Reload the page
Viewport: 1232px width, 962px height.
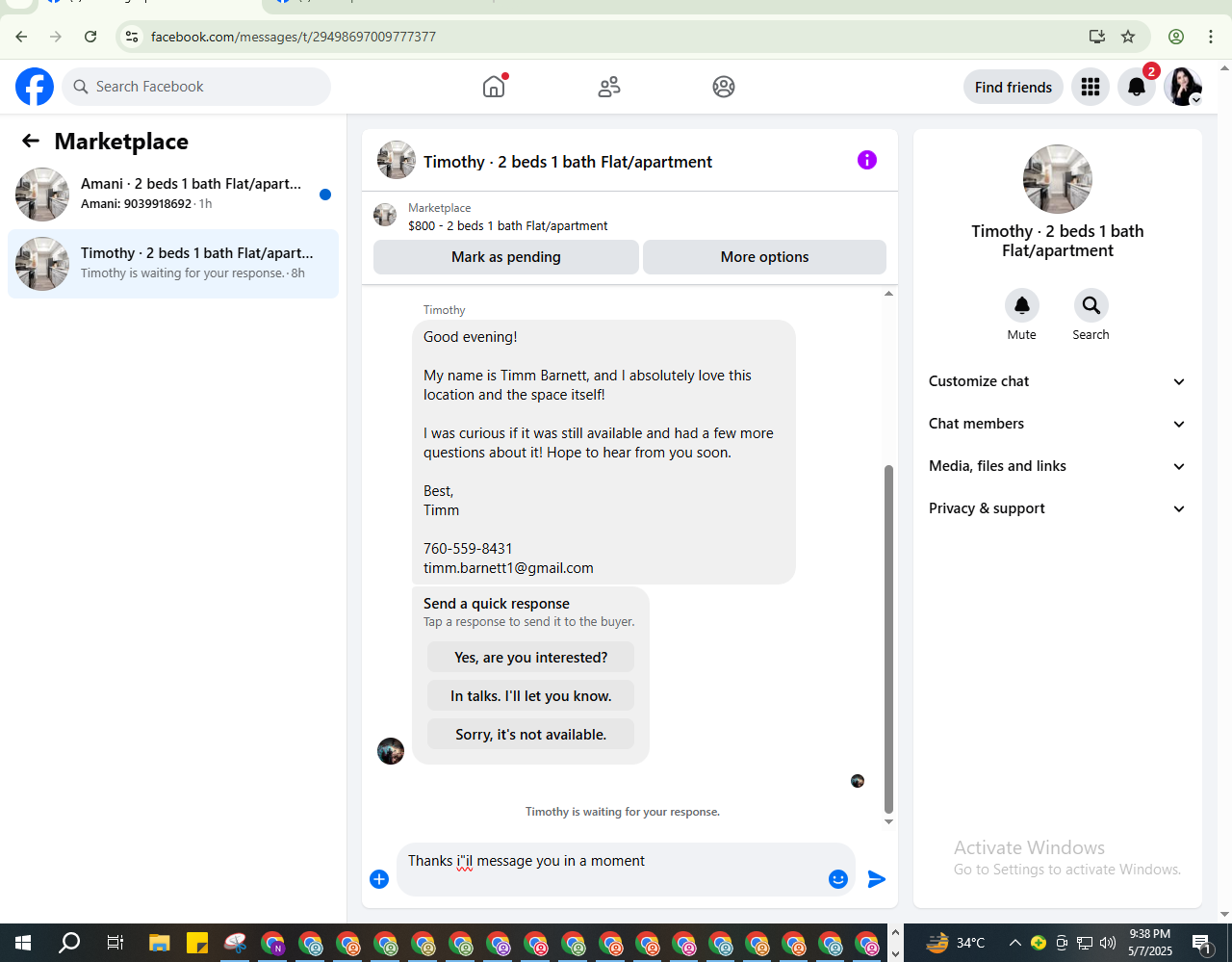point(90,37)
